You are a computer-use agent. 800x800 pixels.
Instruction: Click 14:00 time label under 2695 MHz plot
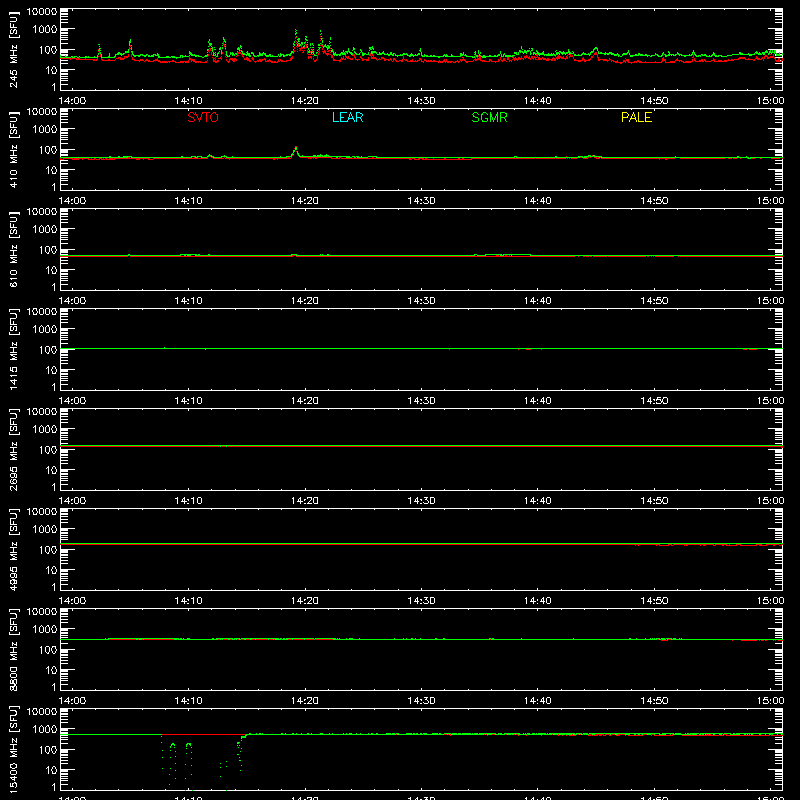[72, 501]
